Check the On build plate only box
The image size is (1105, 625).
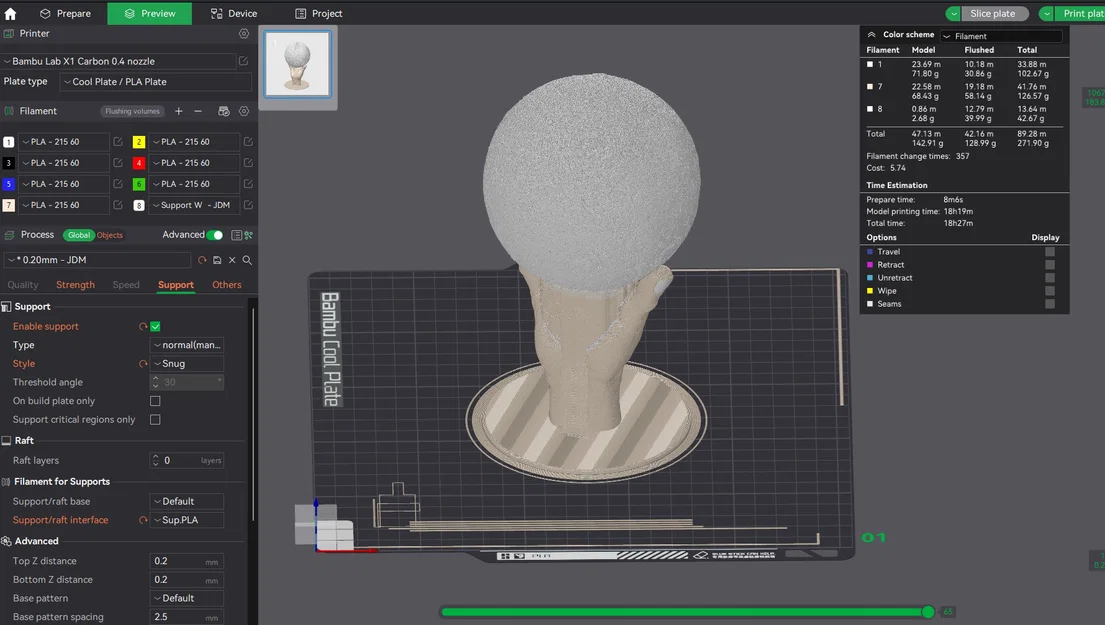coord(155,401)
